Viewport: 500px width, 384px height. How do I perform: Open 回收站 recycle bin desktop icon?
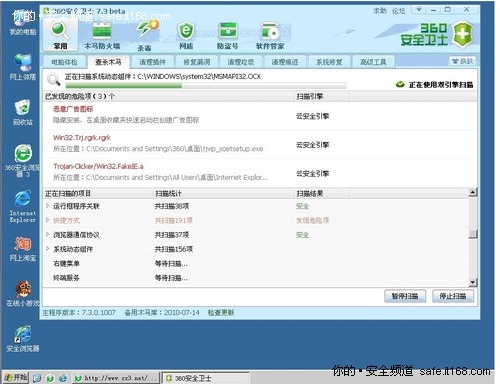tap(22, 112)
